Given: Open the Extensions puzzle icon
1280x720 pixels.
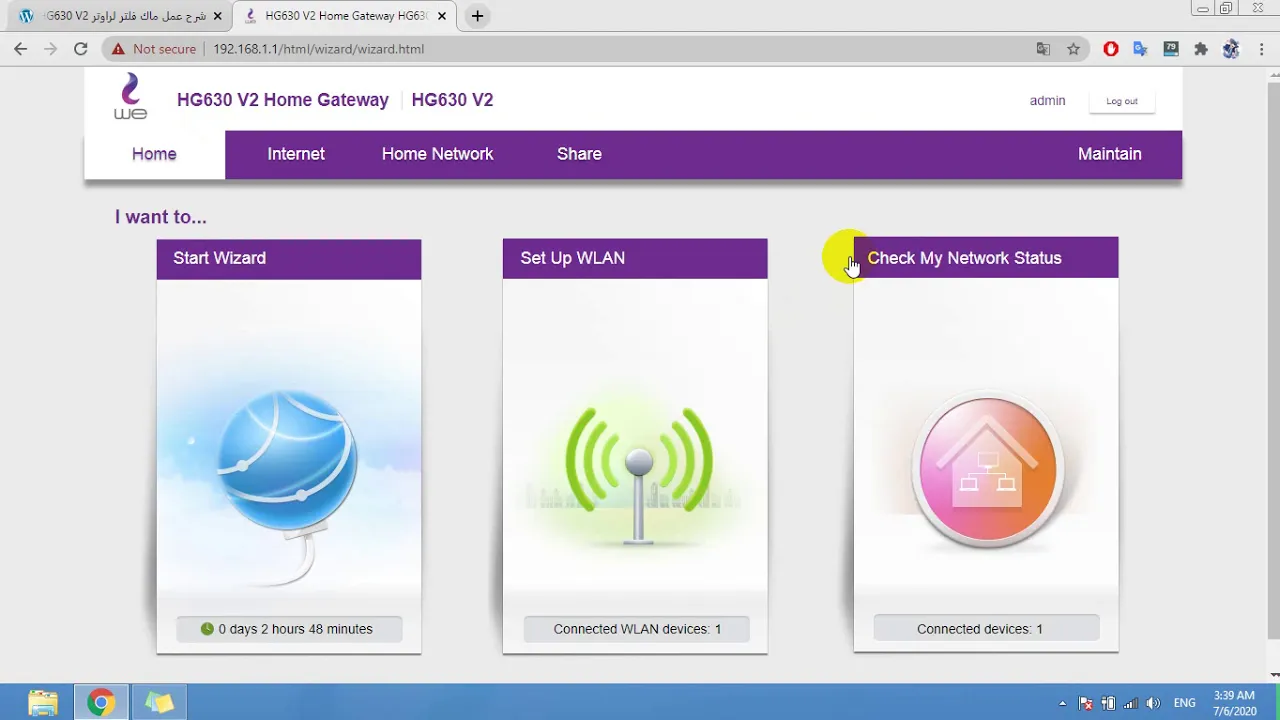Looking at the screenshot, I should [x=1201, y=49].
